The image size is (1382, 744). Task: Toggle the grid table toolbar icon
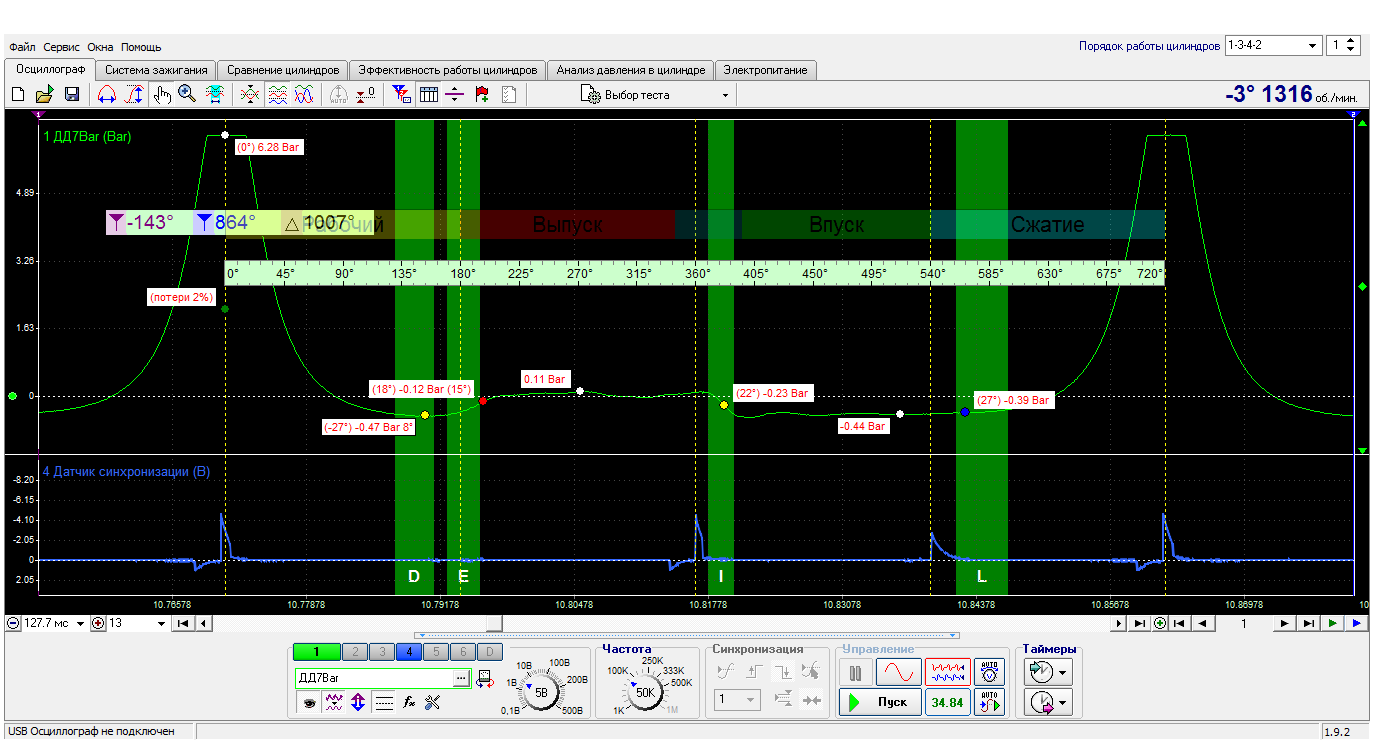(x=428, y=95)
